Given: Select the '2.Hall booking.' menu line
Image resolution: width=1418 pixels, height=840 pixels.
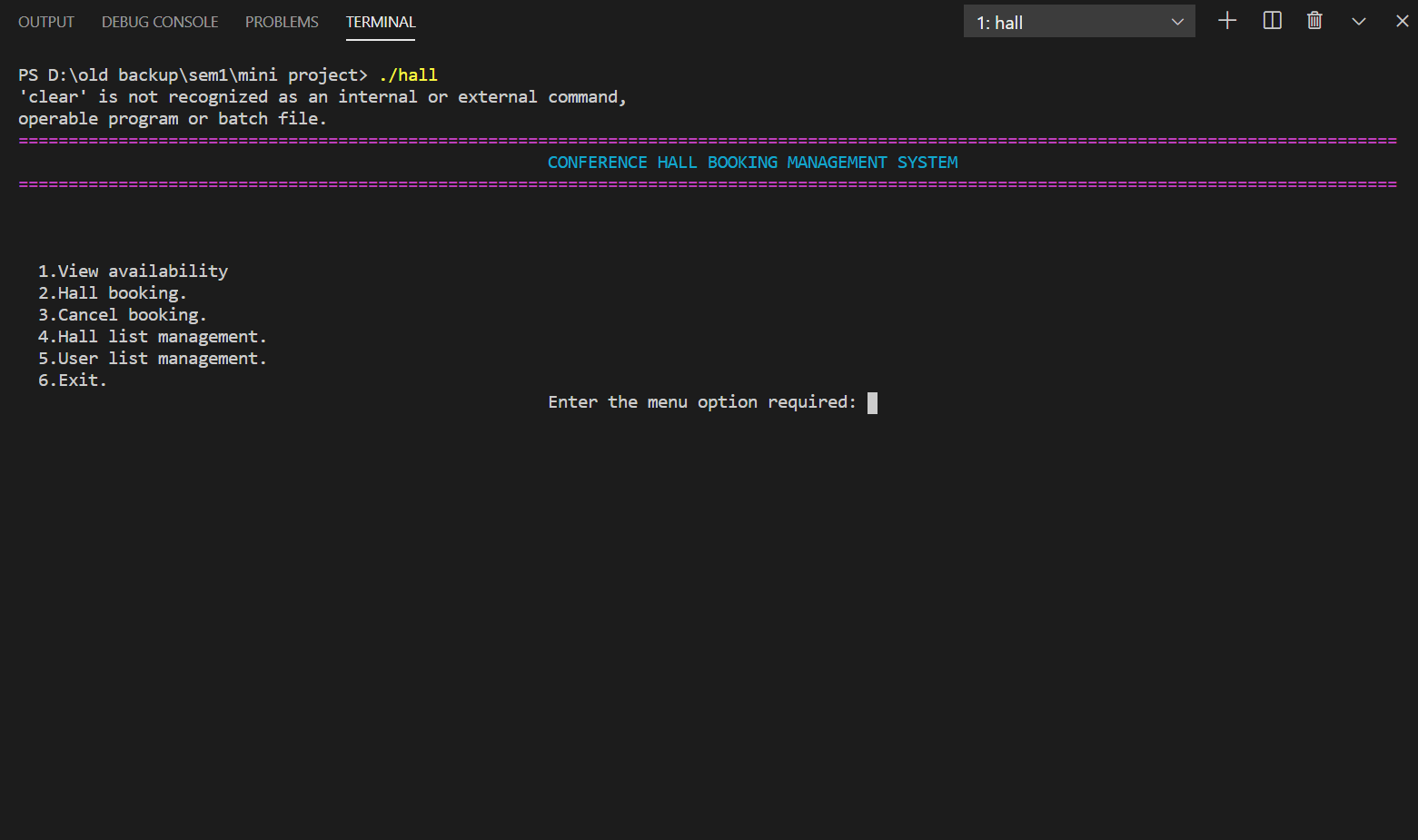Looking at the screenshot, I should point(112,292).
